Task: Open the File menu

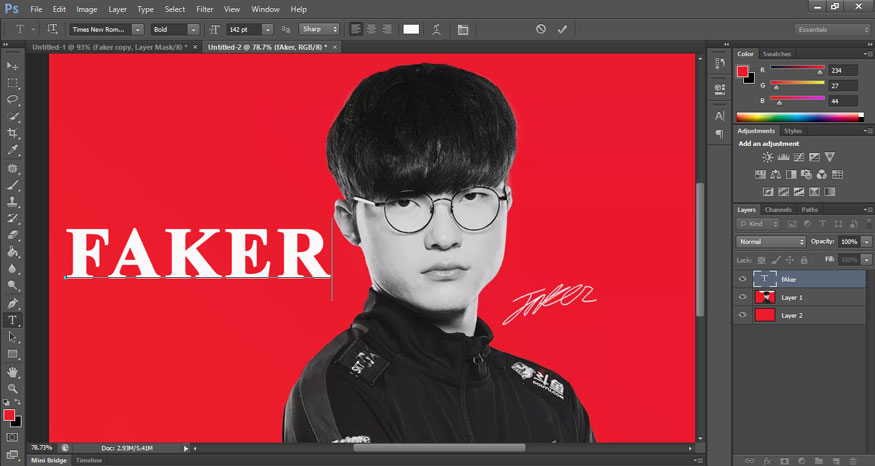Action: tap(36, 9)
